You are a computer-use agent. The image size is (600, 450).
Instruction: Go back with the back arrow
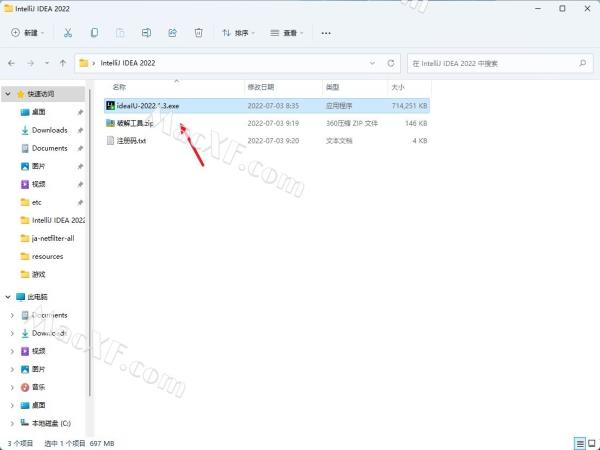coord(11,63)
